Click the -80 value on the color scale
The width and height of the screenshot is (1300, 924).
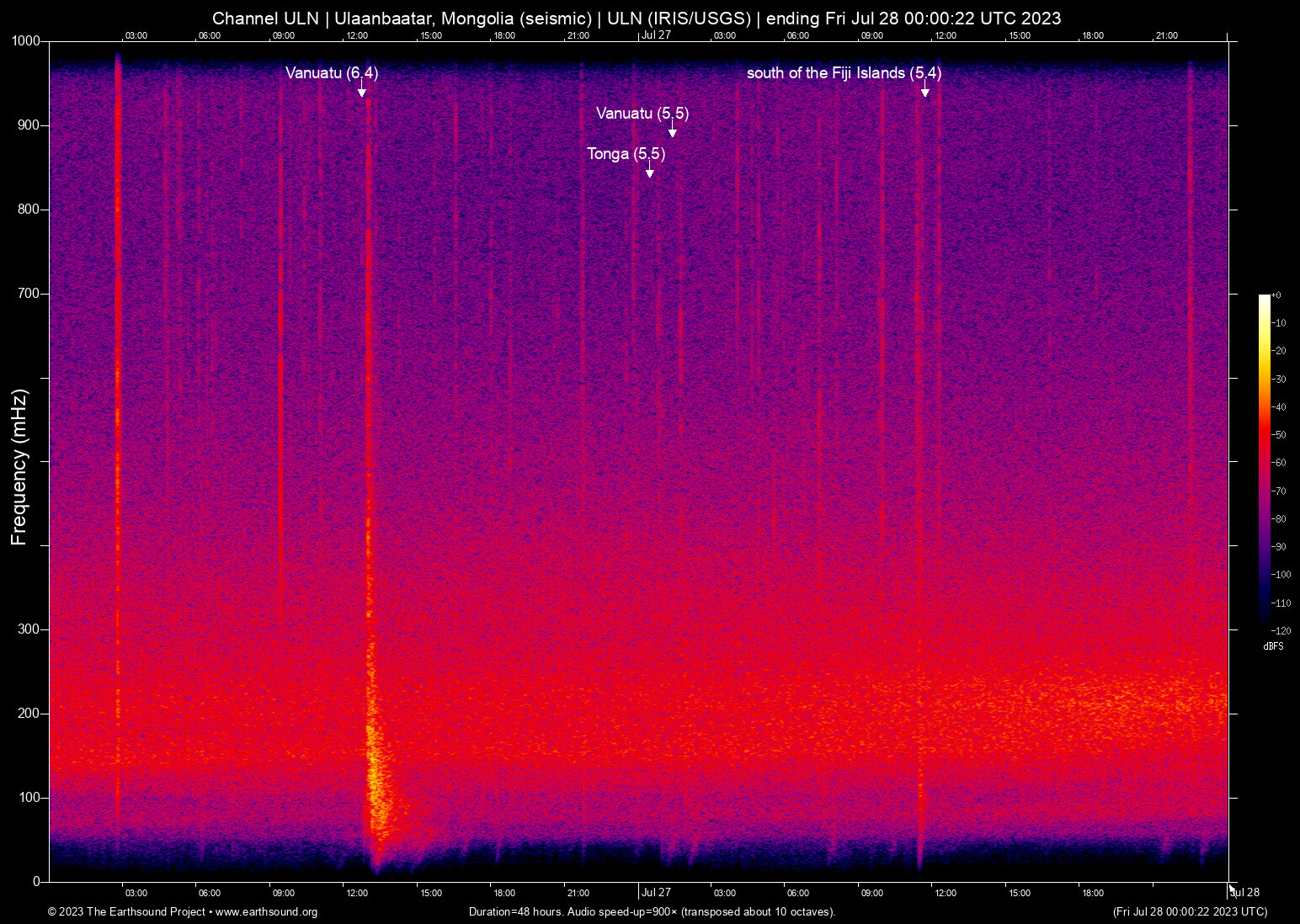pyautogui.click(x=1279, y=519)
